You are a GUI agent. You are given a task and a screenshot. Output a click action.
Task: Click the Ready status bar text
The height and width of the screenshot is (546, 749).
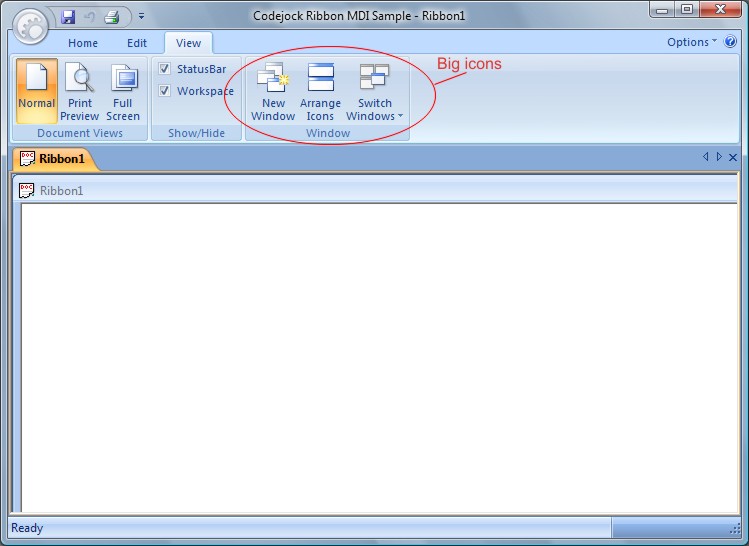coord(27,528)
